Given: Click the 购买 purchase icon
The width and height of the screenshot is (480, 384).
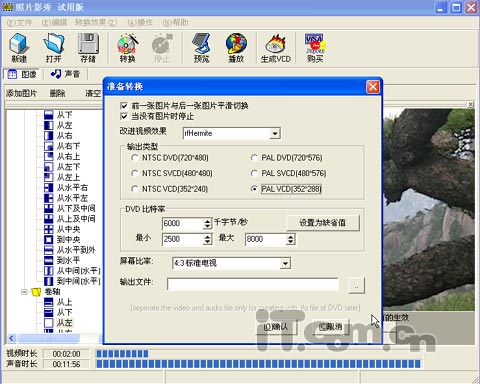Looking at the screenshot, I should pos(315,48).
